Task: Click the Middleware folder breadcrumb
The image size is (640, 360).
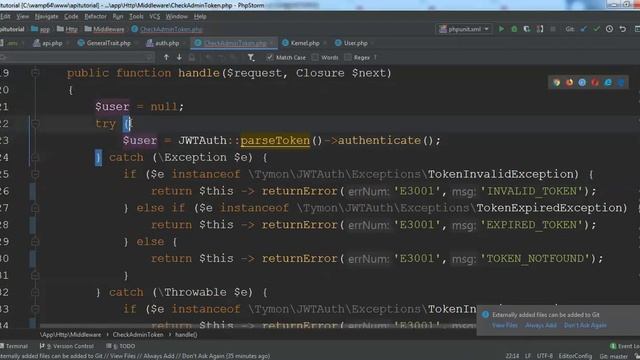Action: [104, 29]
